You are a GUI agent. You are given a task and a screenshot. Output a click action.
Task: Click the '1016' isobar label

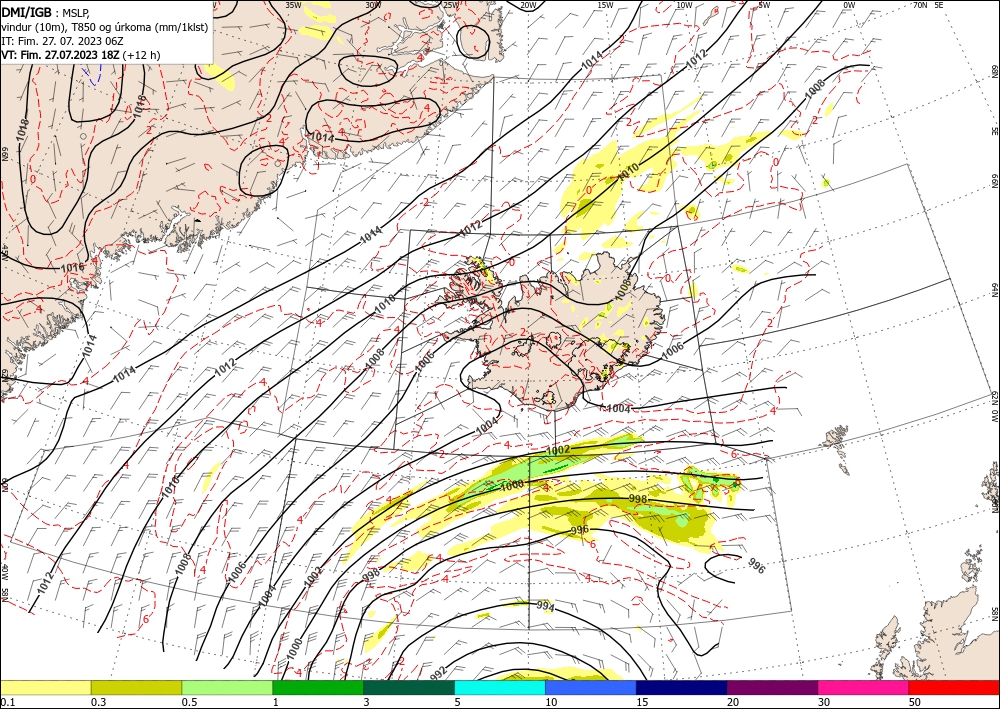pyautogui.click(x=73, y=268)
